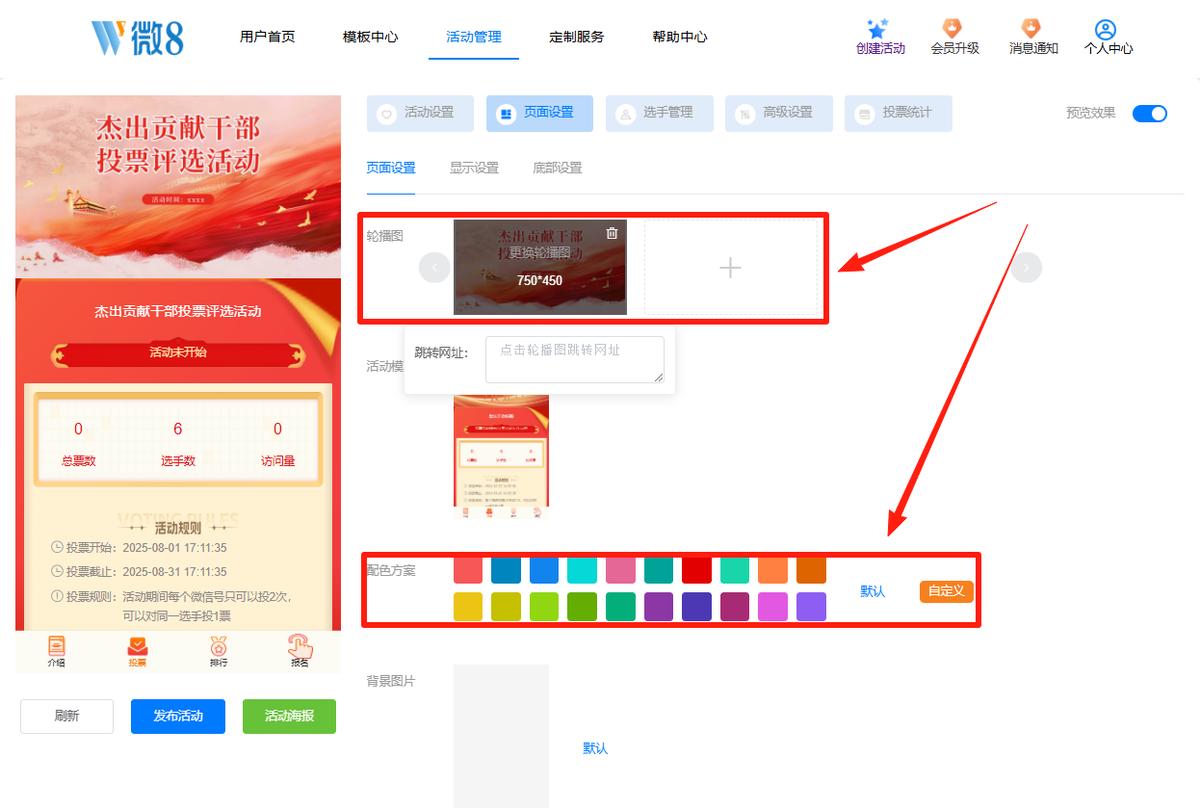Switch to the 投票统计 tab
The image size is (1200, 808).
coord(898,113)
